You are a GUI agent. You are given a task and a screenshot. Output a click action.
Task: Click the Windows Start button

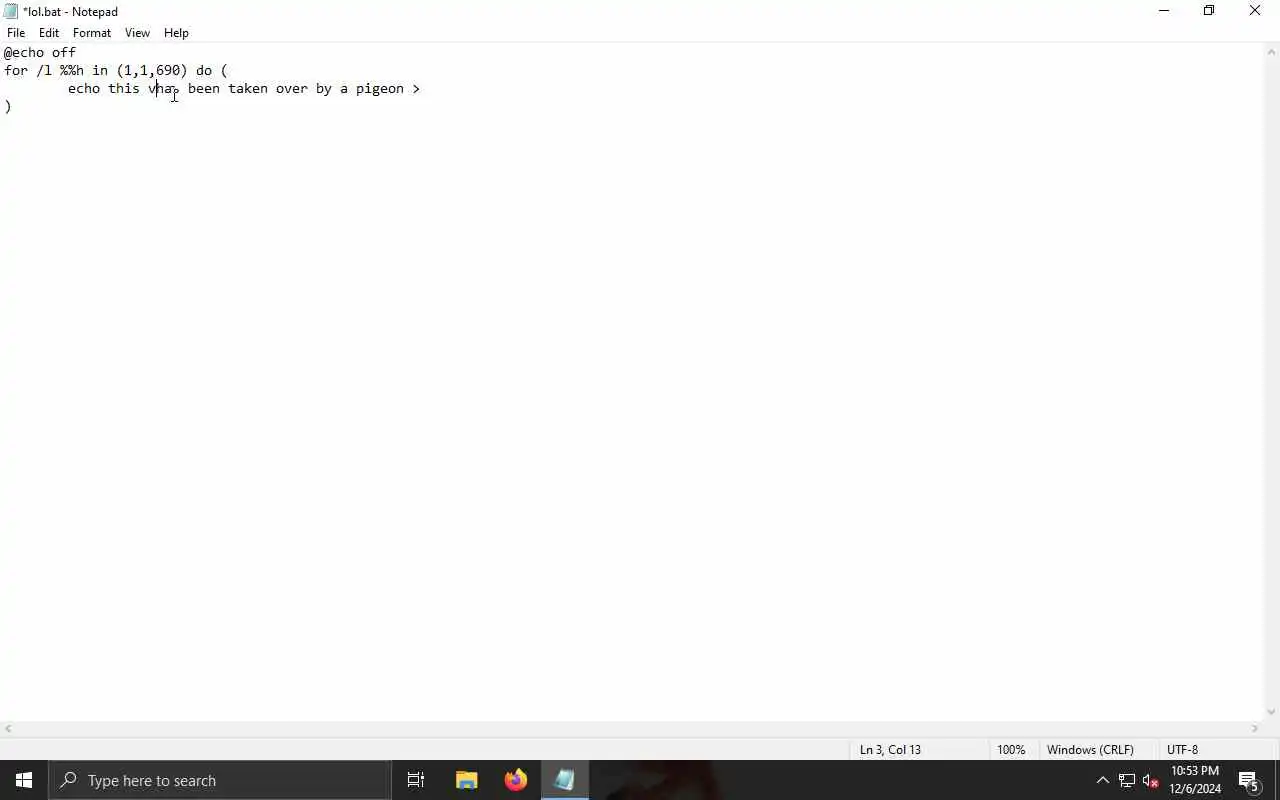[x=24, y=780]
